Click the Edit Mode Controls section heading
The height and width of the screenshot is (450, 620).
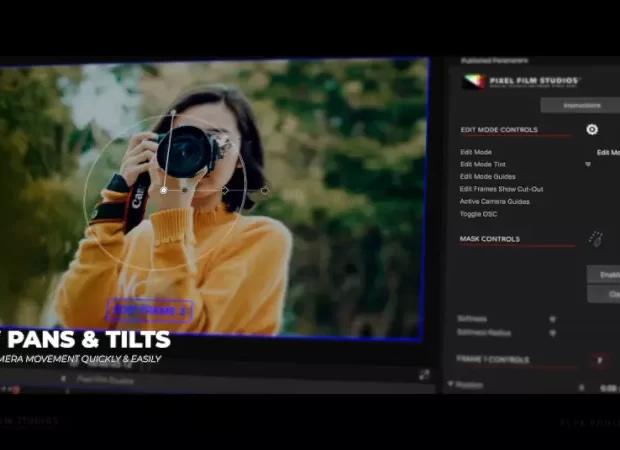pos(499,130)
